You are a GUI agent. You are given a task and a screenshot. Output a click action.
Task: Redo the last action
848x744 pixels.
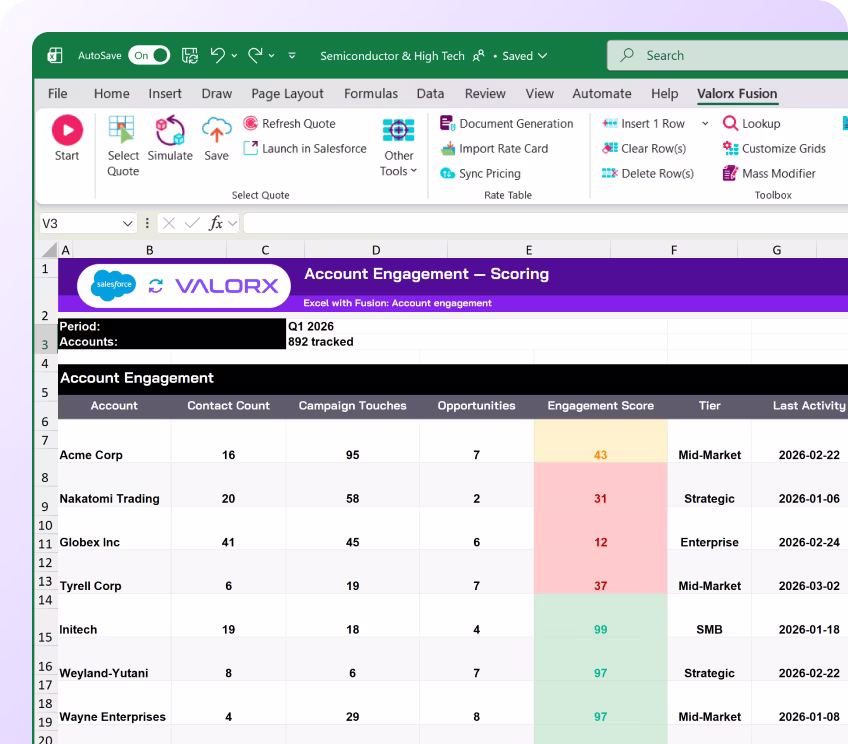tap(255, 55)
